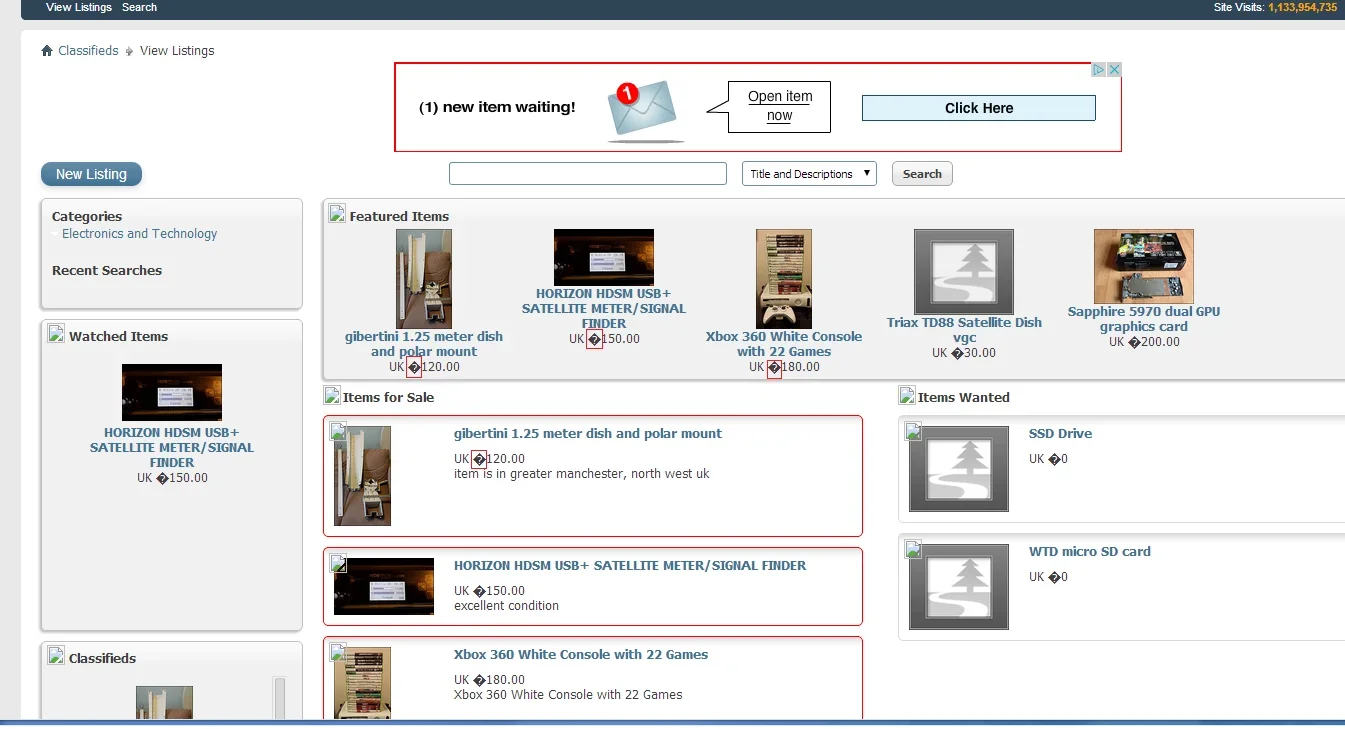
Task: Open Xbox 360 listing title in Items for Sale
Action: [581, 655]
